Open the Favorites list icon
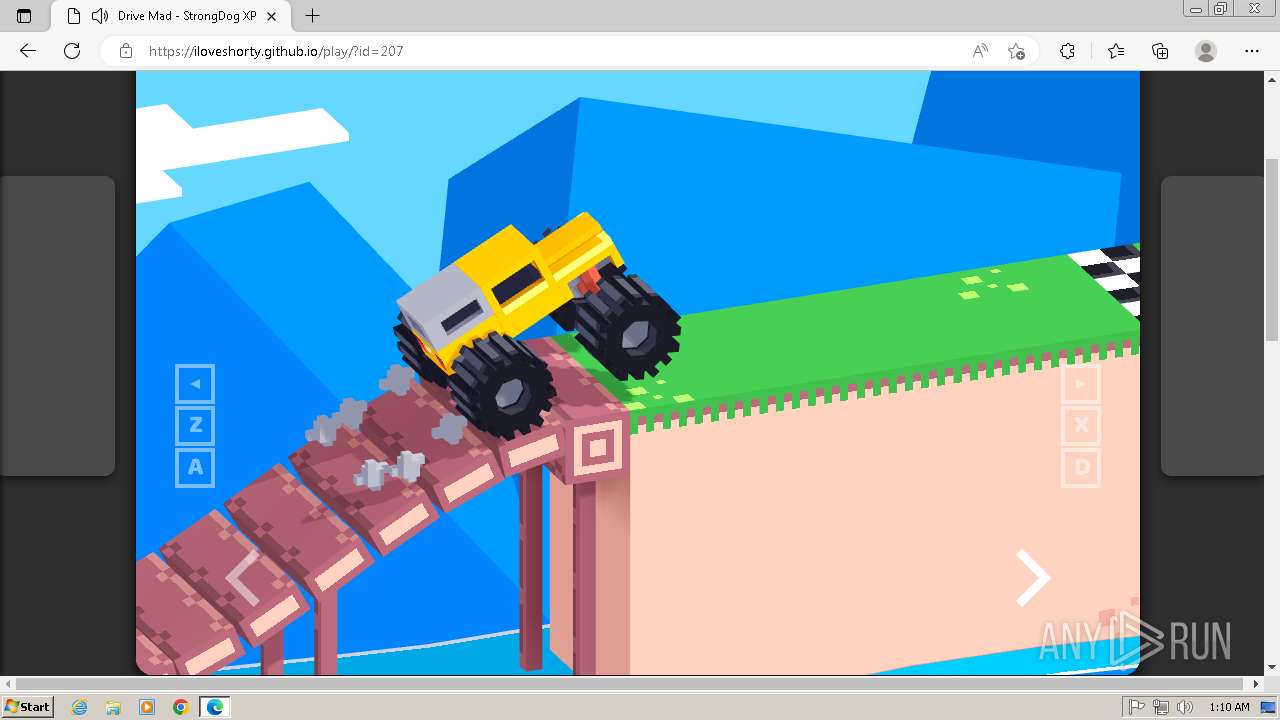The height and width of the screenshot is (720, 1280). (1116, 51)
